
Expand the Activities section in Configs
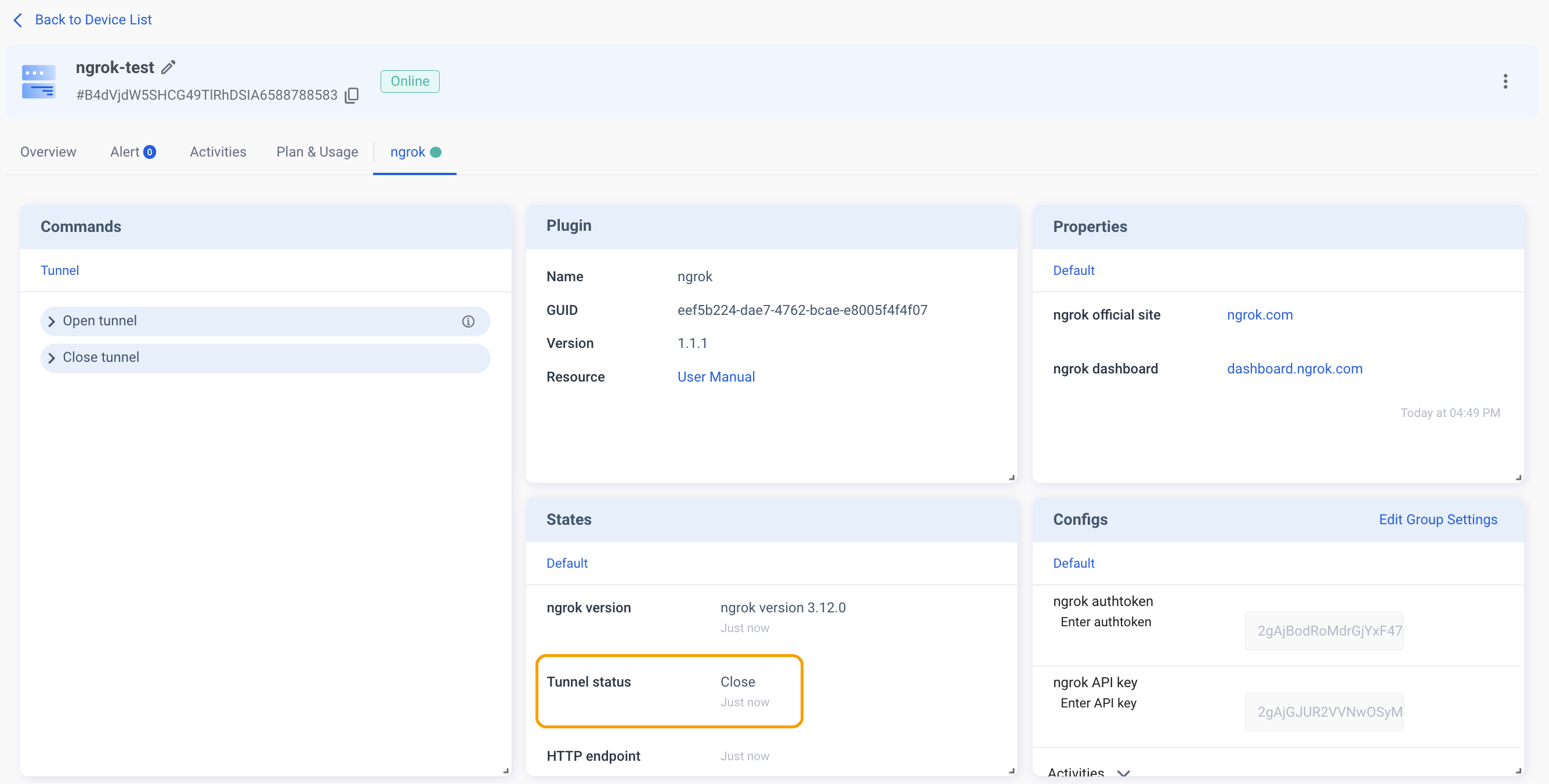(x=1124, y=772)
